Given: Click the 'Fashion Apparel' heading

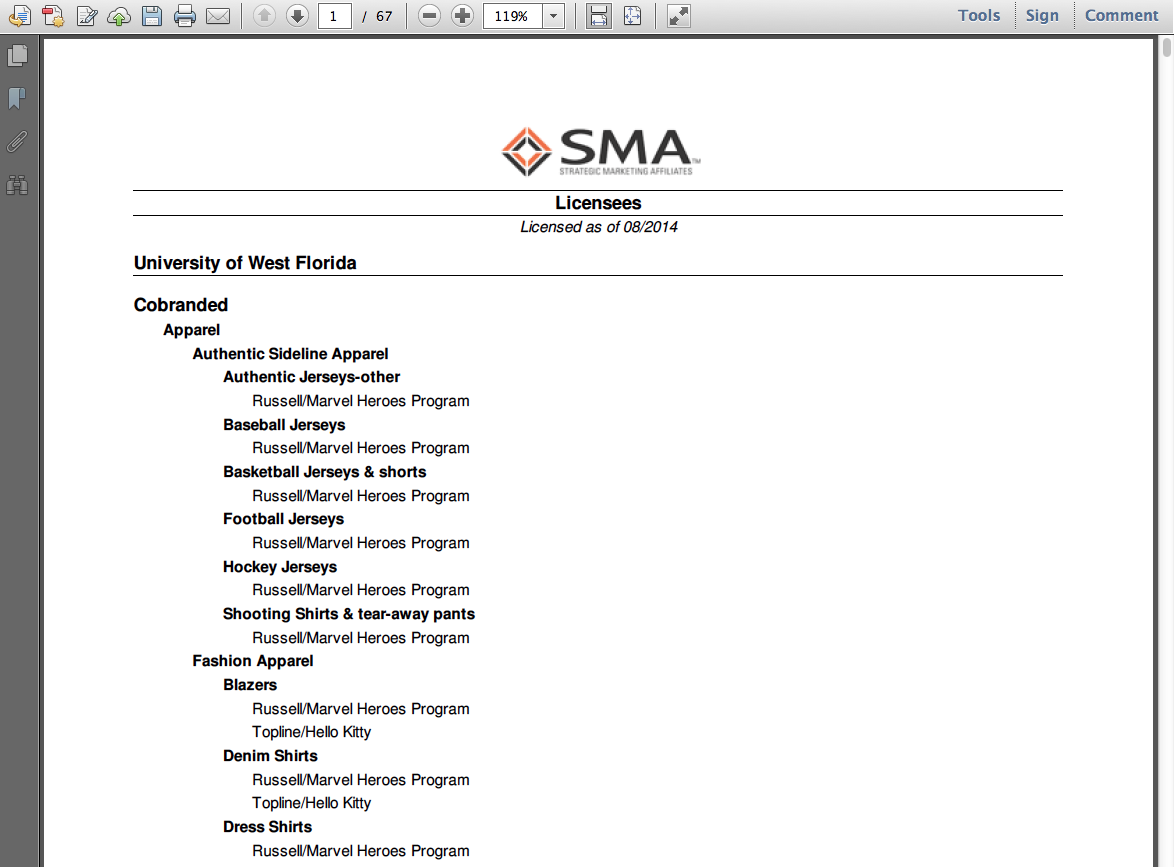Looking at the screenshot, I should (x=252, y=661).
